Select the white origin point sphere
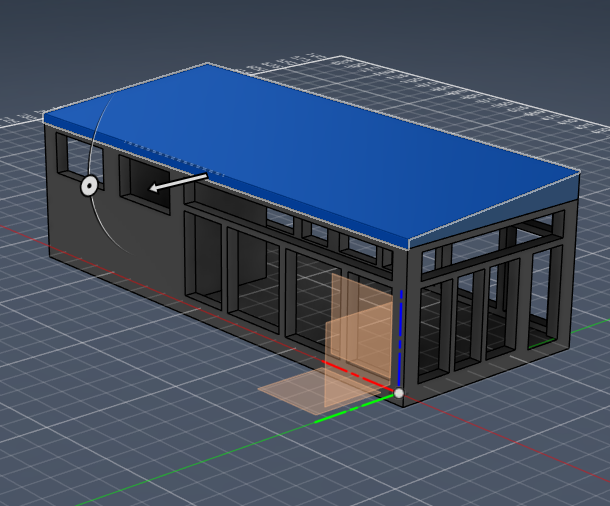This screenshot has height=506, width=610. (x=399, y=393)
